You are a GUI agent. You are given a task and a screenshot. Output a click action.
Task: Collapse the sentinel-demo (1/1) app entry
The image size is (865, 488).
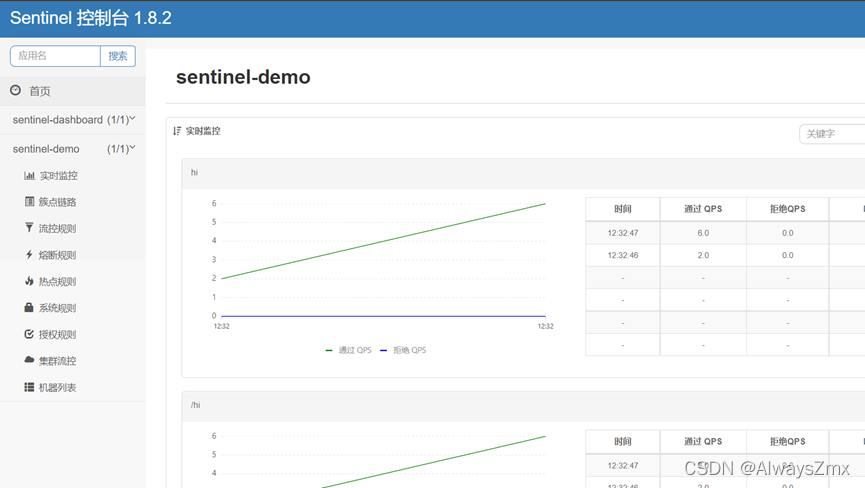click(73, 149)
